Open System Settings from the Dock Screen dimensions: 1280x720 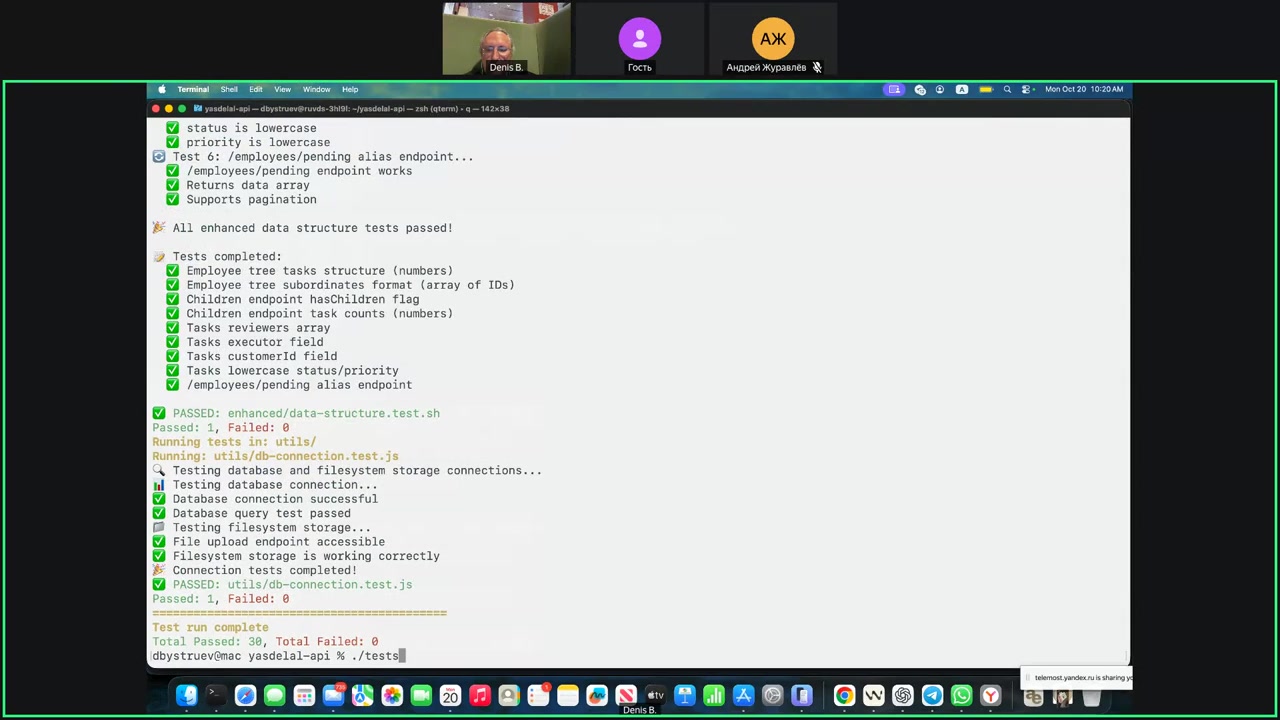point(772,696)
